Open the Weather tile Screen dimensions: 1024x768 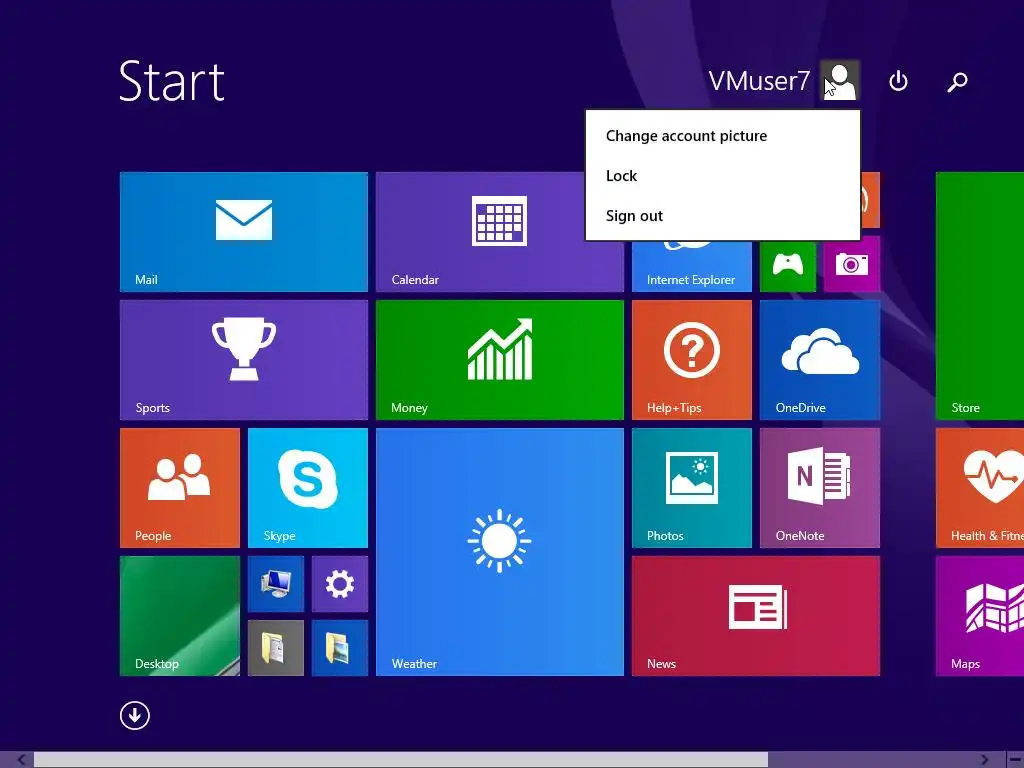500,552
